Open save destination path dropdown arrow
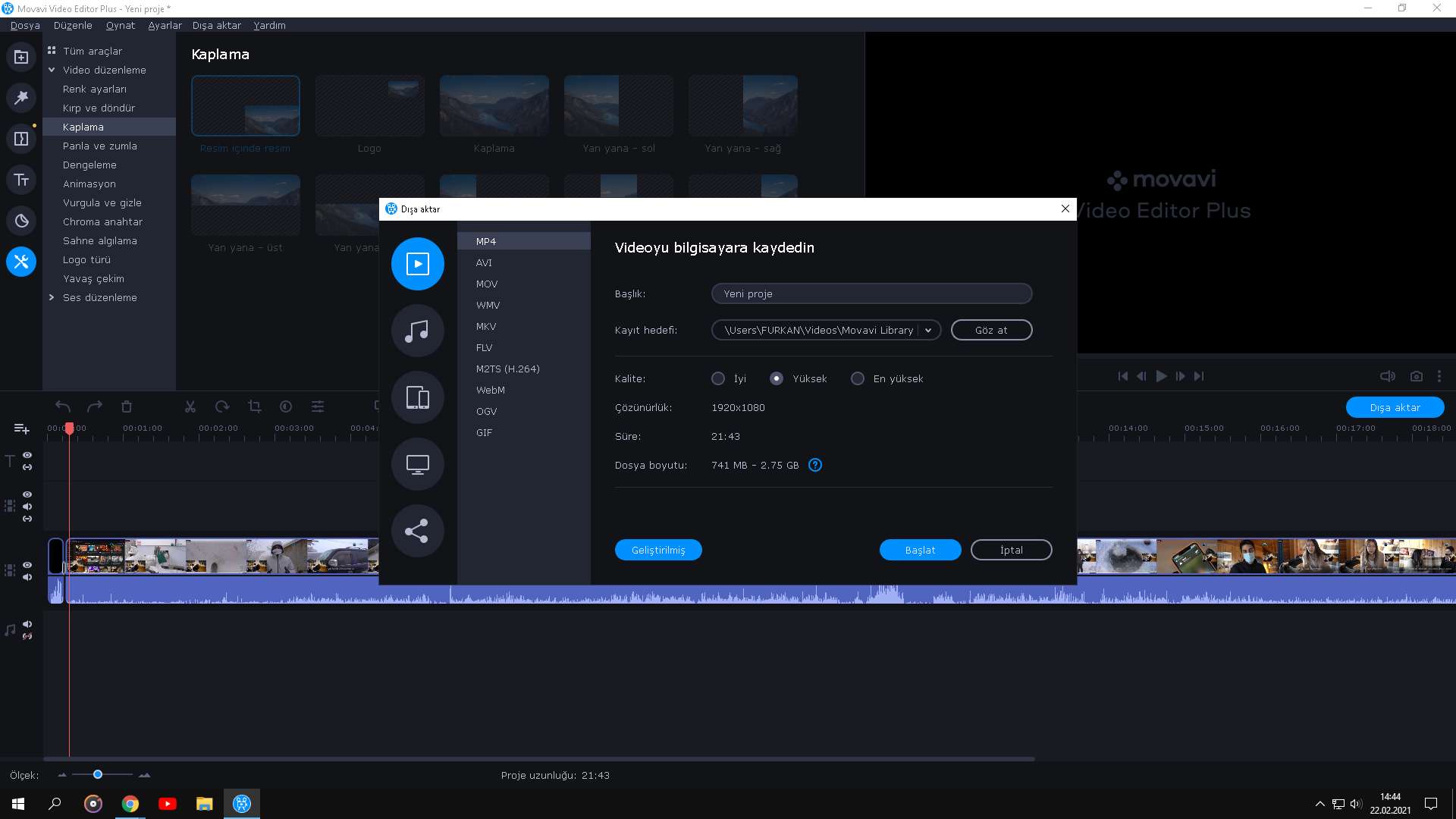1456x819 pixels. coord(928,330)
